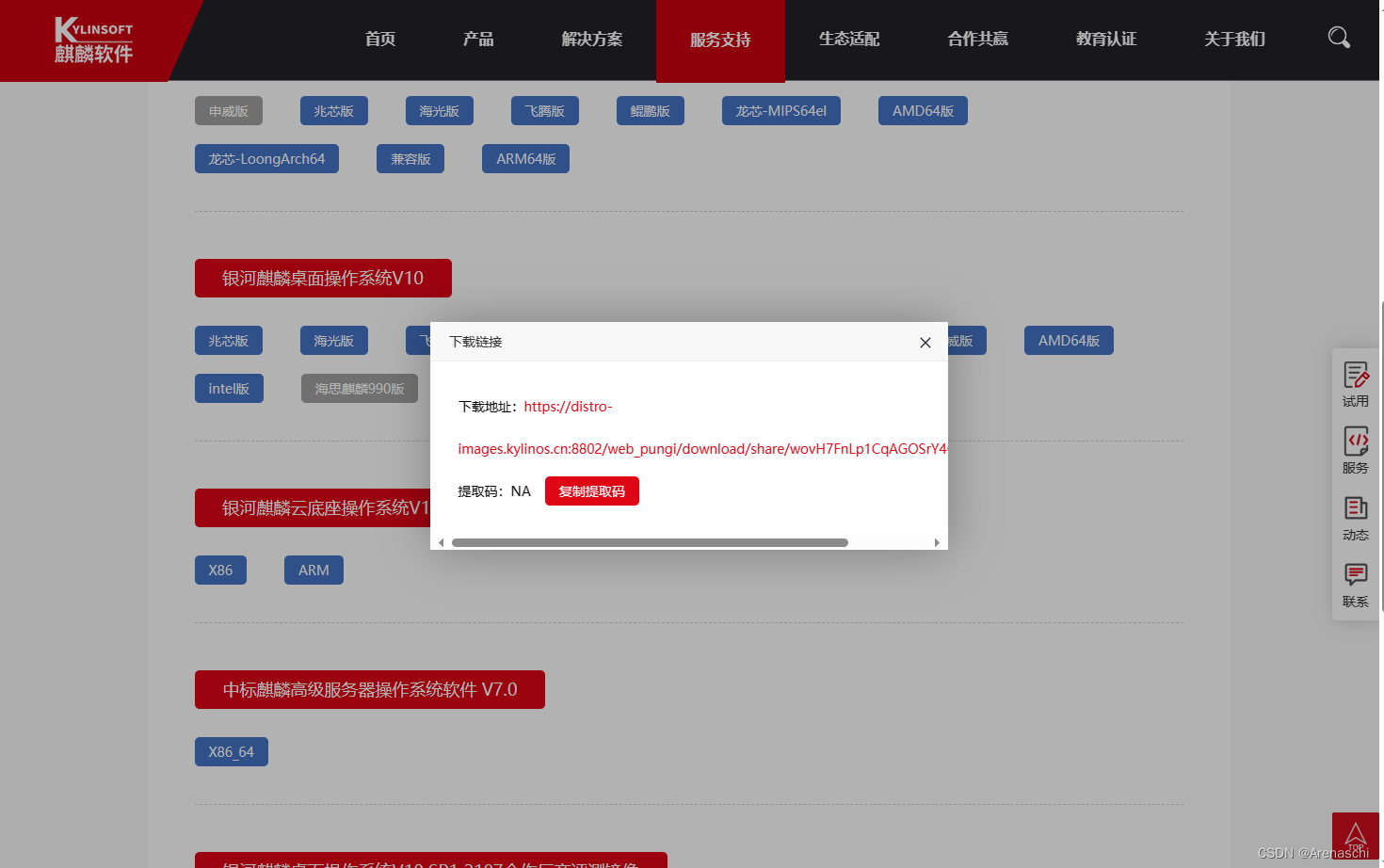Click the ARM button
This screenshot has height=868, width=1384.
point(314,571)
